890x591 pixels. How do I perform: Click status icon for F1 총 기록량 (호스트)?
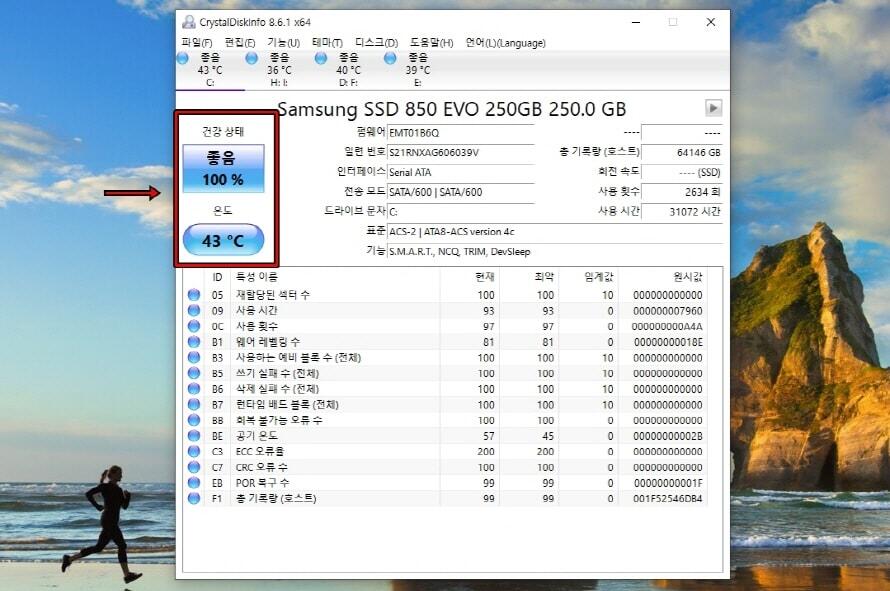tap(194, 498)
